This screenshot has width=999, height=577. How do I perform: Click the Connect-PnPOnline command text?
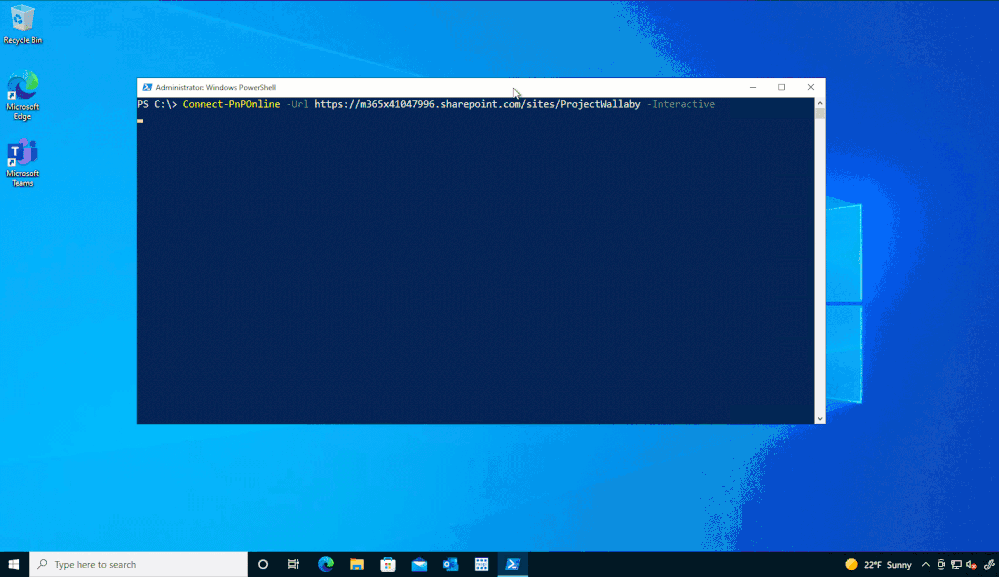tap(231, 104)
